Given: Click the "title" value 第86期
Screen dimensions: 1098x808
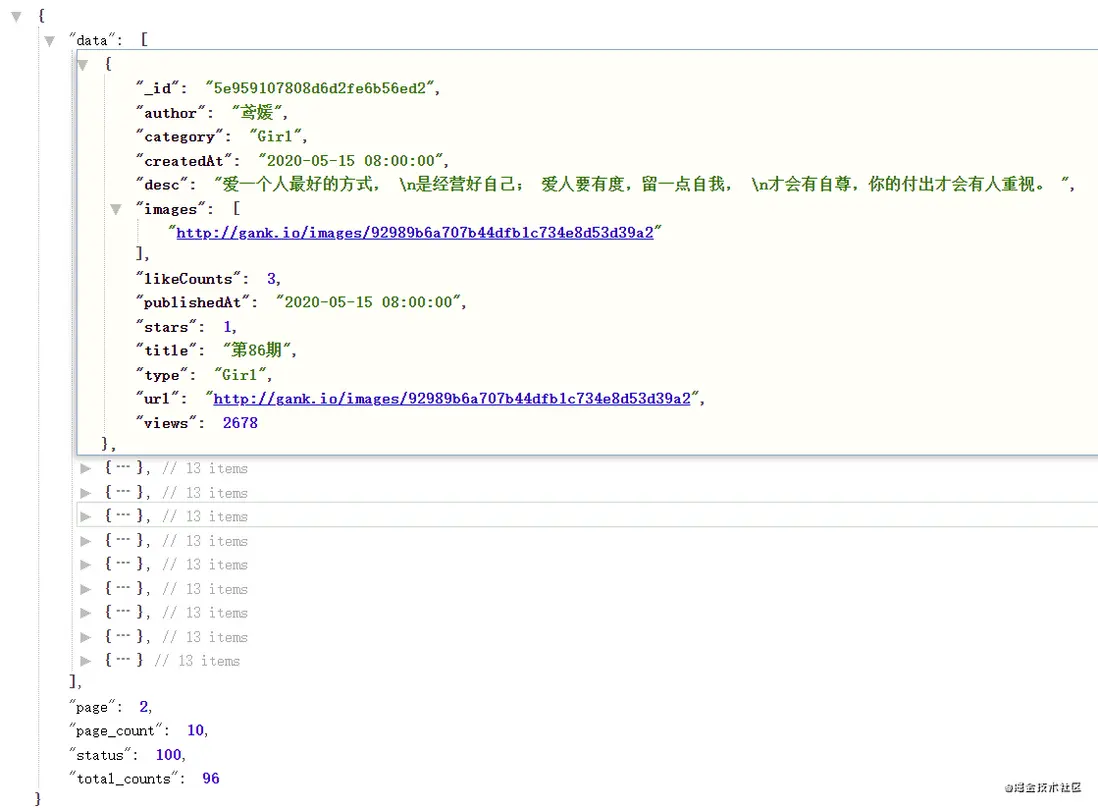Looking at the screenshot, I should 257,350.
